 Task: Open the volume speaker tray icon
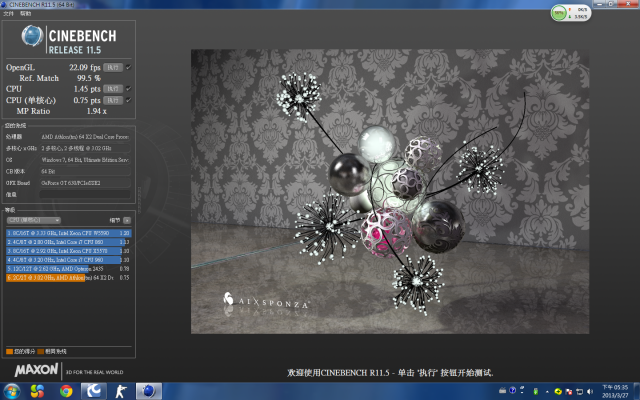590,391
